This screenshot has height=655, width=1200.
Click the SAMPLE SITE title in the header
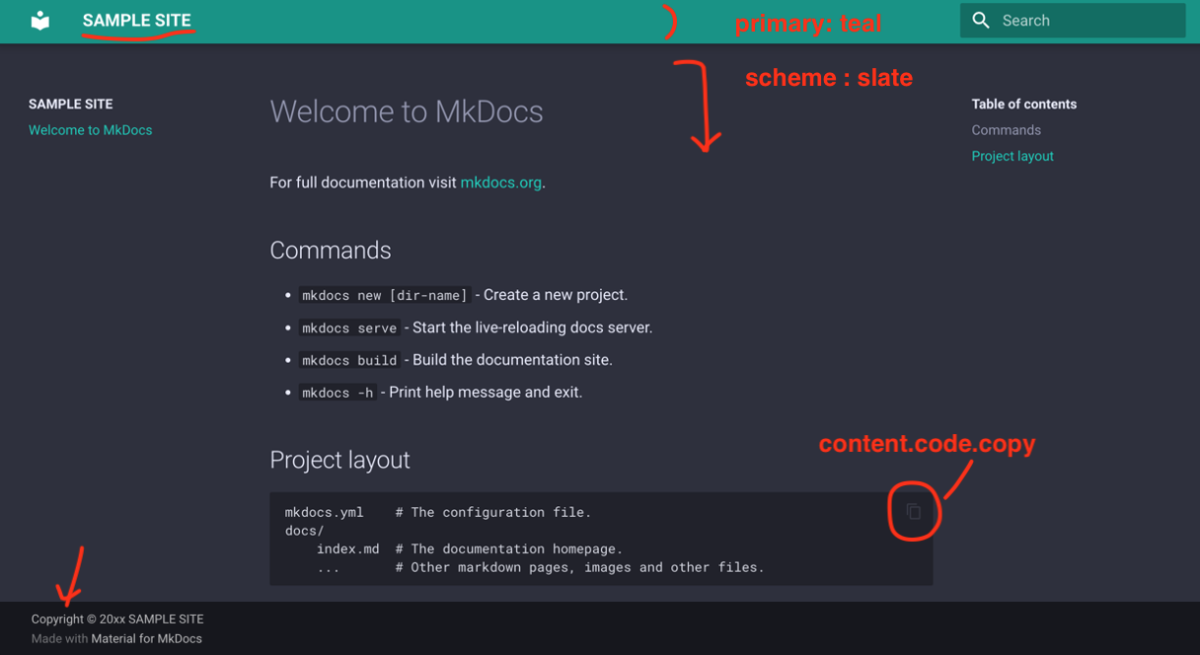pos(136,20)
